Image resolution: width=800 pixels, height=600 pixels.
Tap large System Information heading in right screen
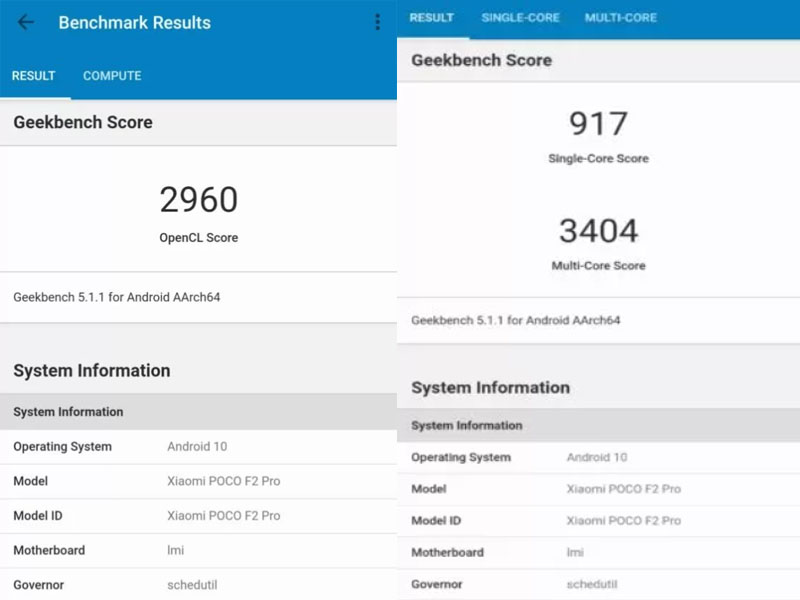click(491, 388)
